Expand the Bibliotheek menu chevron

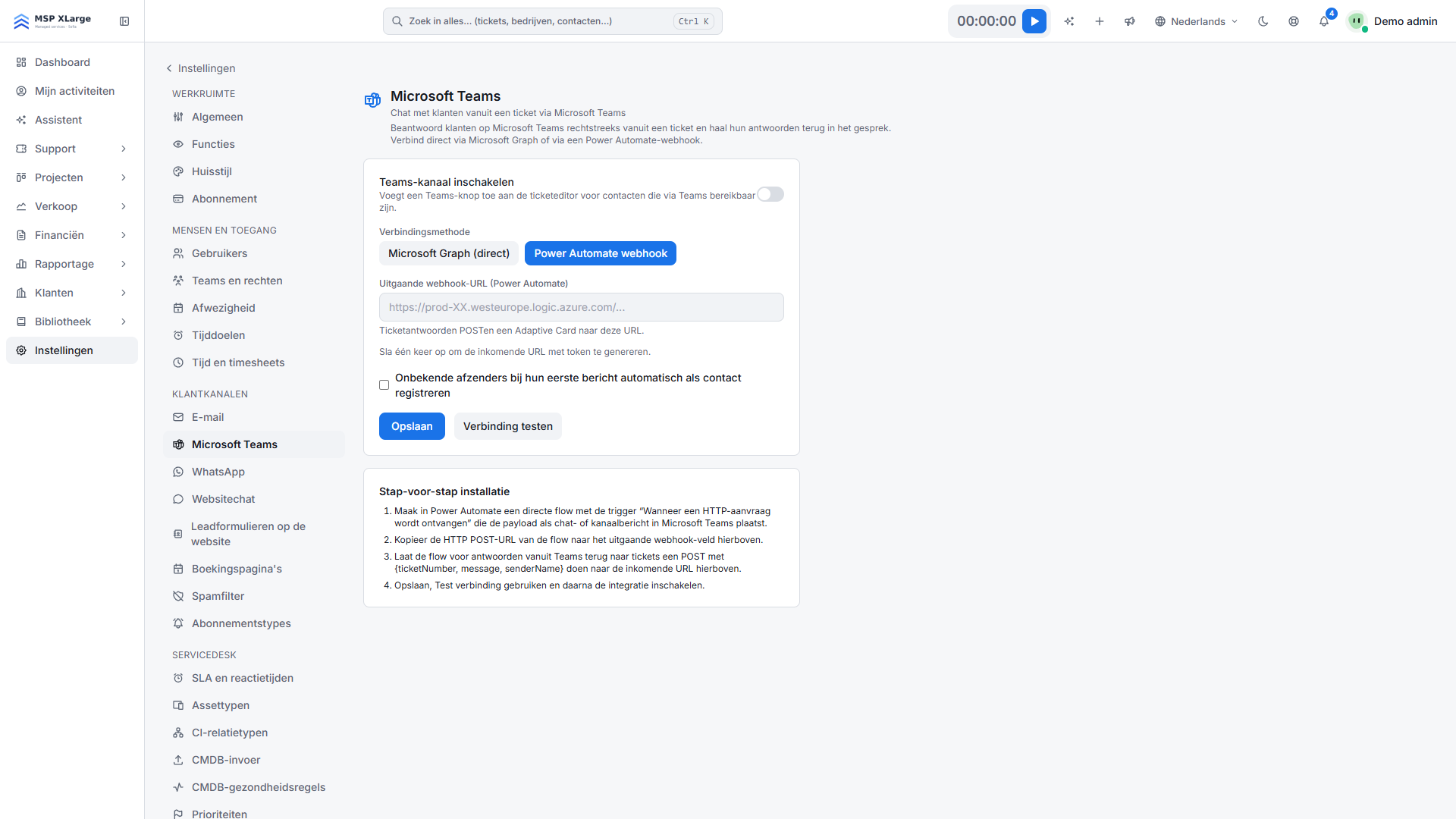[124, 322]
